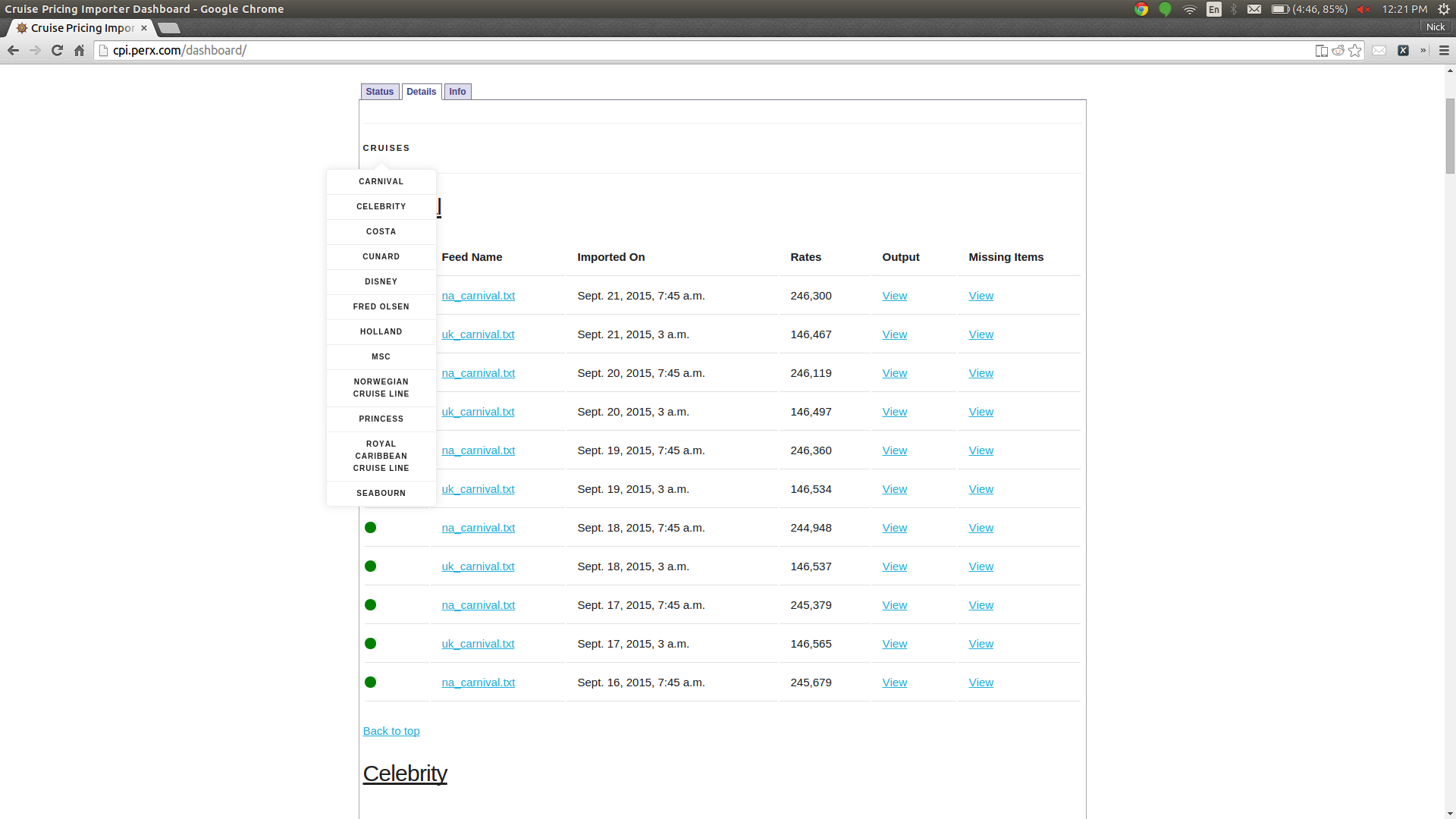Open the Bluetooth indicator
The height and width of the screenshot is (819, 1456).
pos(1234,9)
